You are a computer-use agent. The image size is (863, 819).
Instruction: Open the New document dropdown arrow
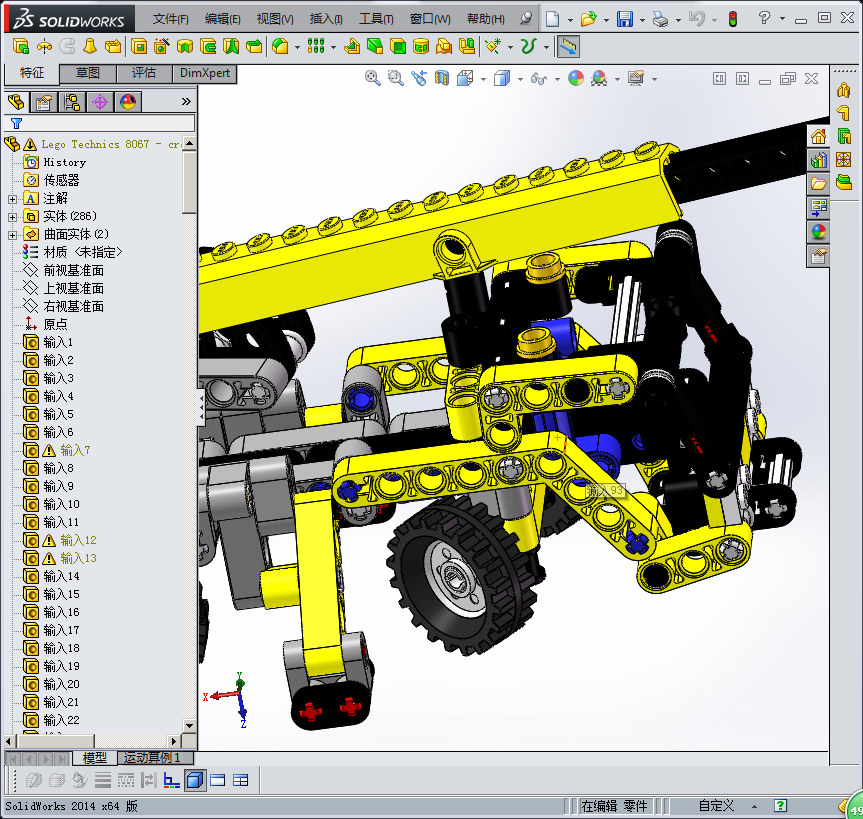(x=570, y=20)
